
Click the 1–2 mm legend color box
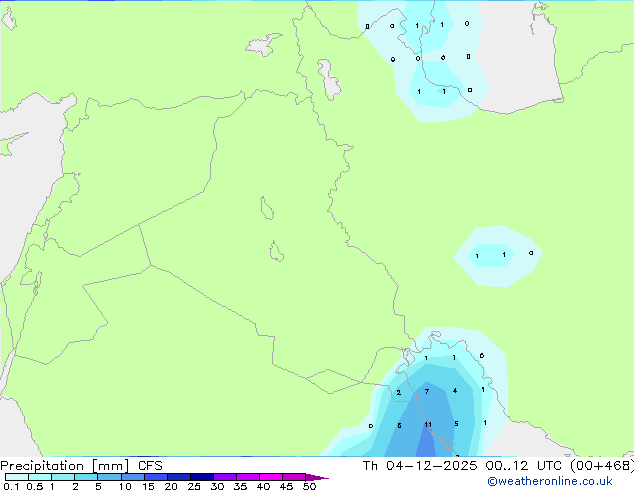pyautogui.click(x=63, y=477)
